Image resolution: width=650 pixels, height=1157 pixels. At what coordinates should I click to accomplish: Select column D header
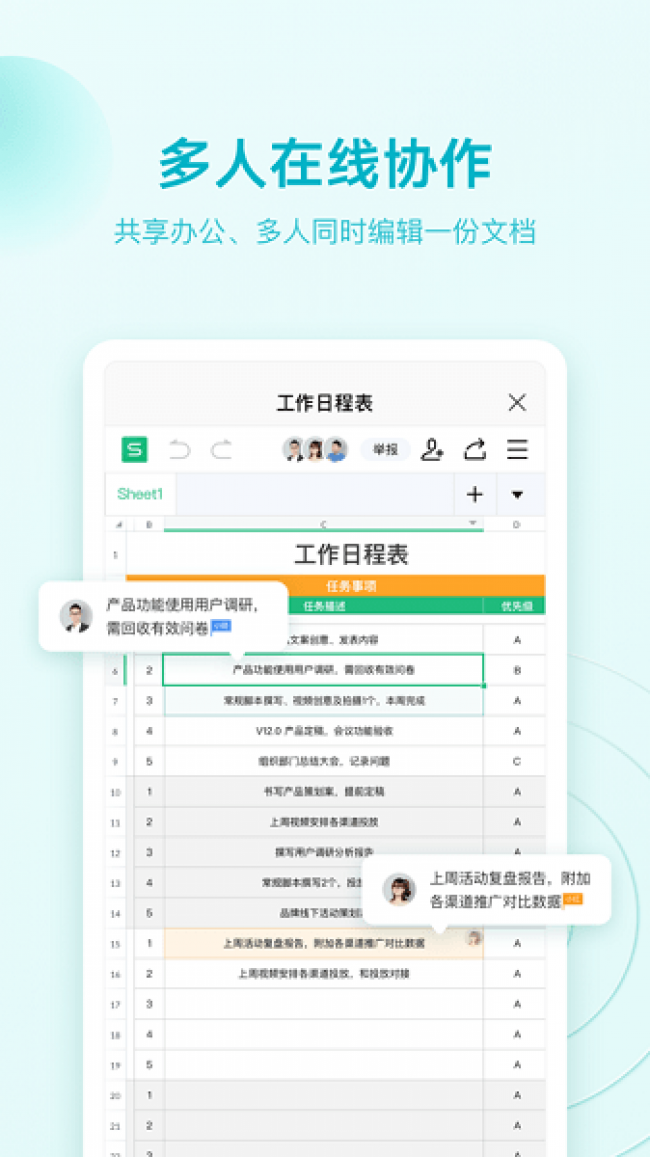point(516,524)
